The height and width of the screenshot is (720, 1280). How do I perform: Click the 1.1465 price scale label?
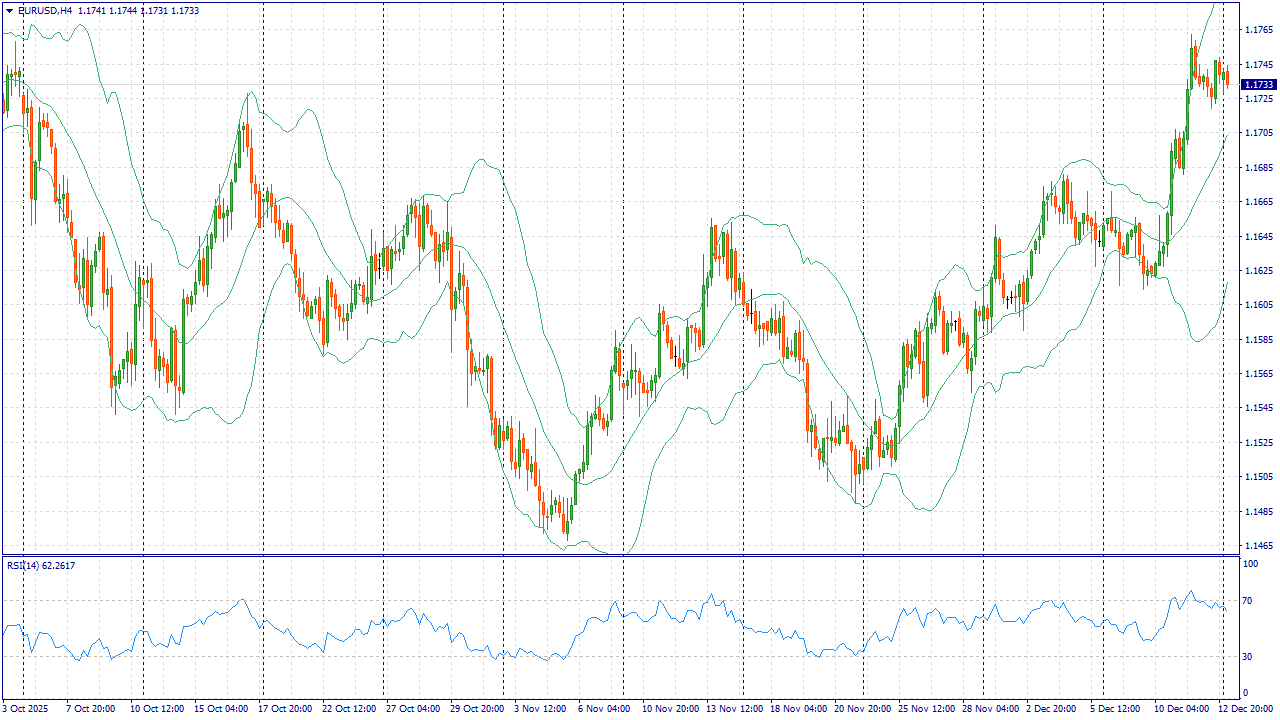(1259, 546)
